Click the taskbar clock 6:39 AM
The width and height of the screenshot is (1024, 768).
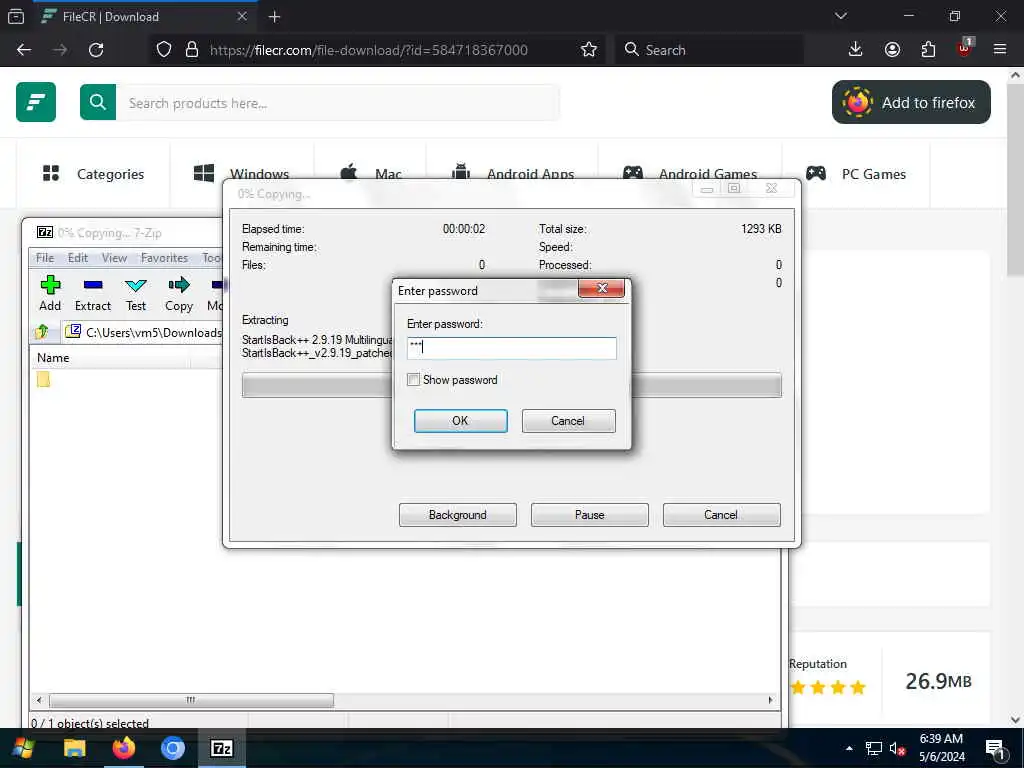click(x=942, y=739)
